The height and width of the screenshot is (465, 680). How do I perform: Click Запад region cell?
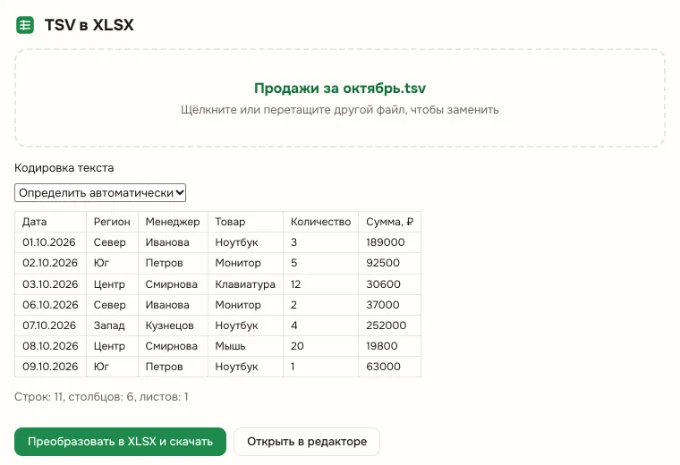(112, 325)
